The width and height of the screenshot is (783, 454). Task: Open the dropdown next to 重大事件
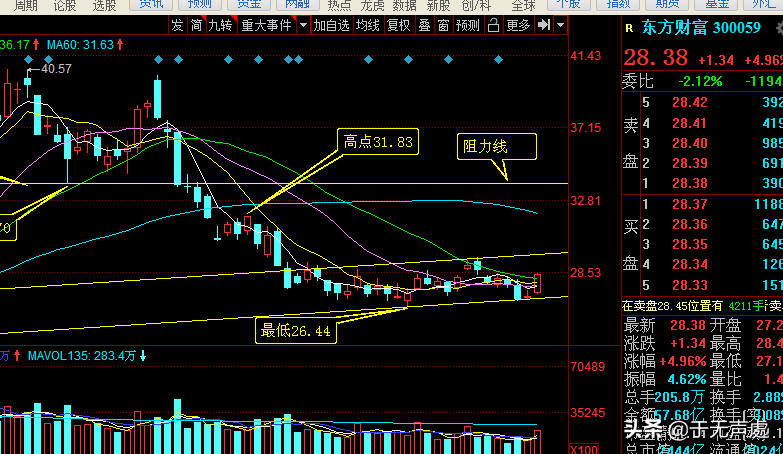click(303, 25)
